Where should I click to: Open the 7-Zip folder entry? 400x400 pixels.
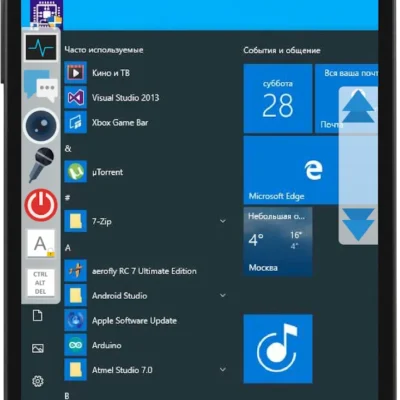click(146, 221)
